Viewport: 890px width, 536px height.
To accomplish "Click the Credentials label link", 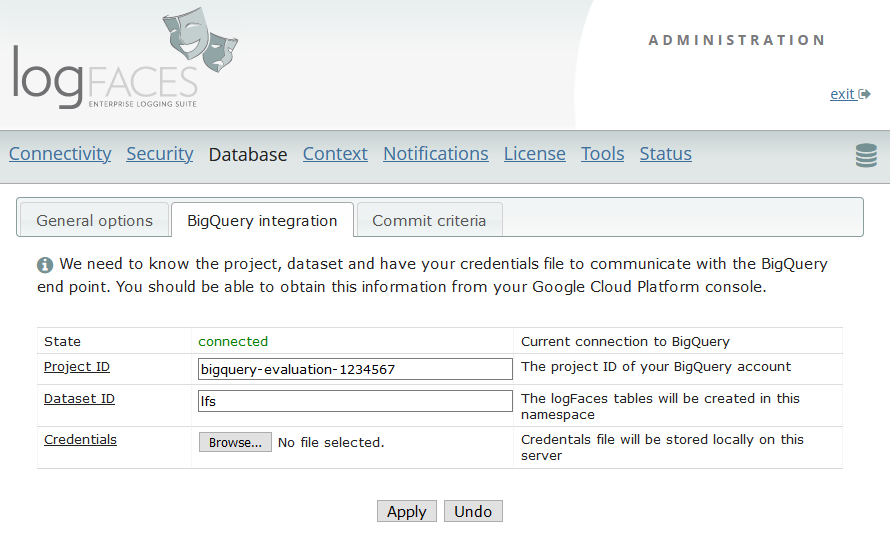I will 81,439.
